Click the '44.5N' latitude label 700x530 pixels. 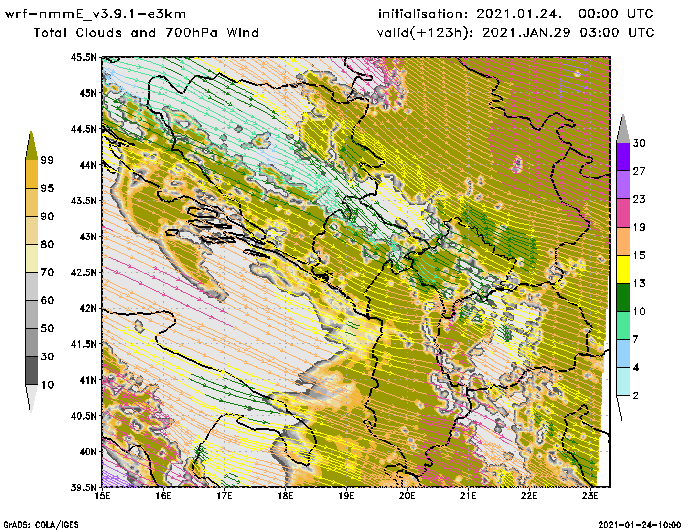point(83,129)
